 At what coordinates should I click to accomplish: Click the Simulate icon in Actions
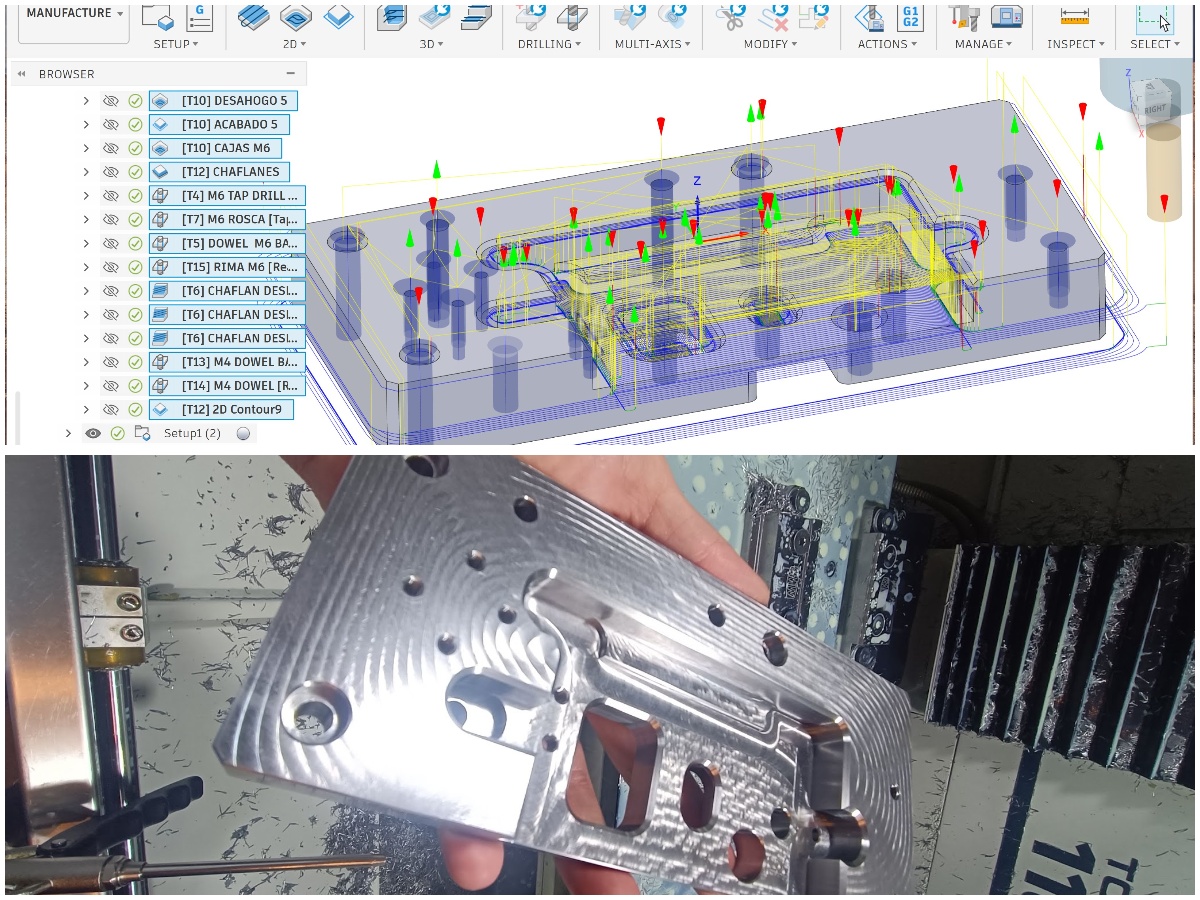(869, 17)
